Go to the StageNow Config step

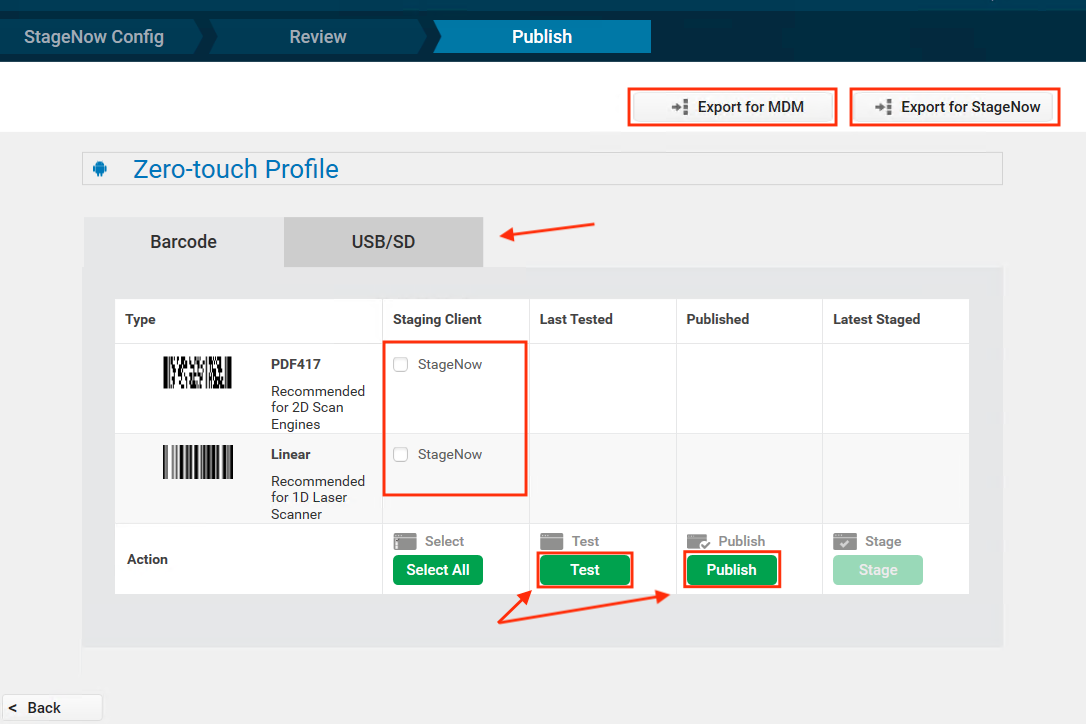(94, 37)
